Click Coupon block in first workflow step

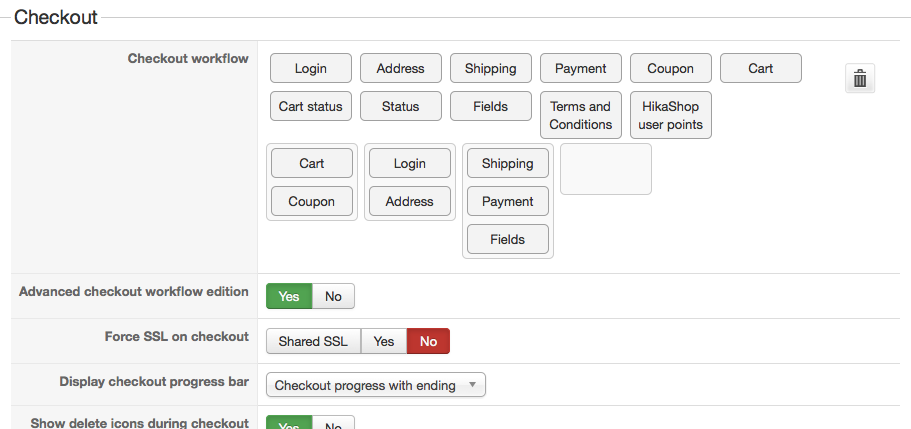pyautogui.click(x=312, y=201)
